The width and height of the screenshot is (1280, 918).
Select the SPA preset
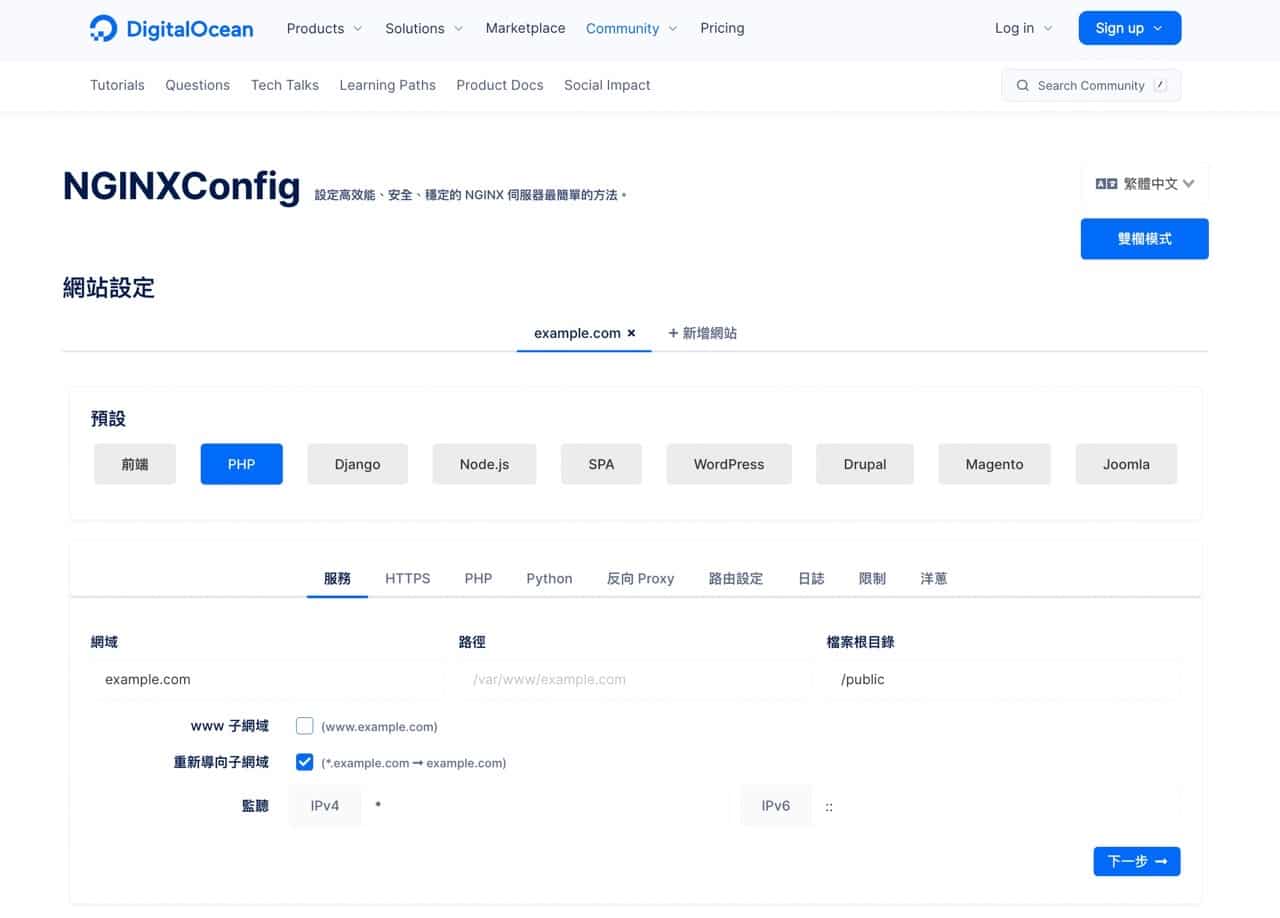(x=601, y=464)
